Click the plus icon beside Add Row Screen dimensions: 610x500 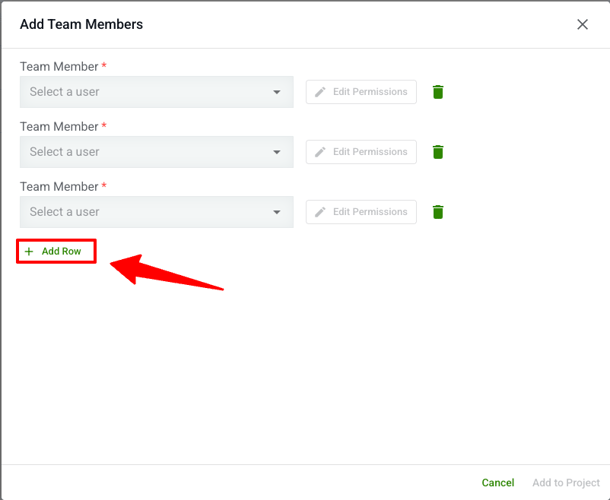pos(29,252)
